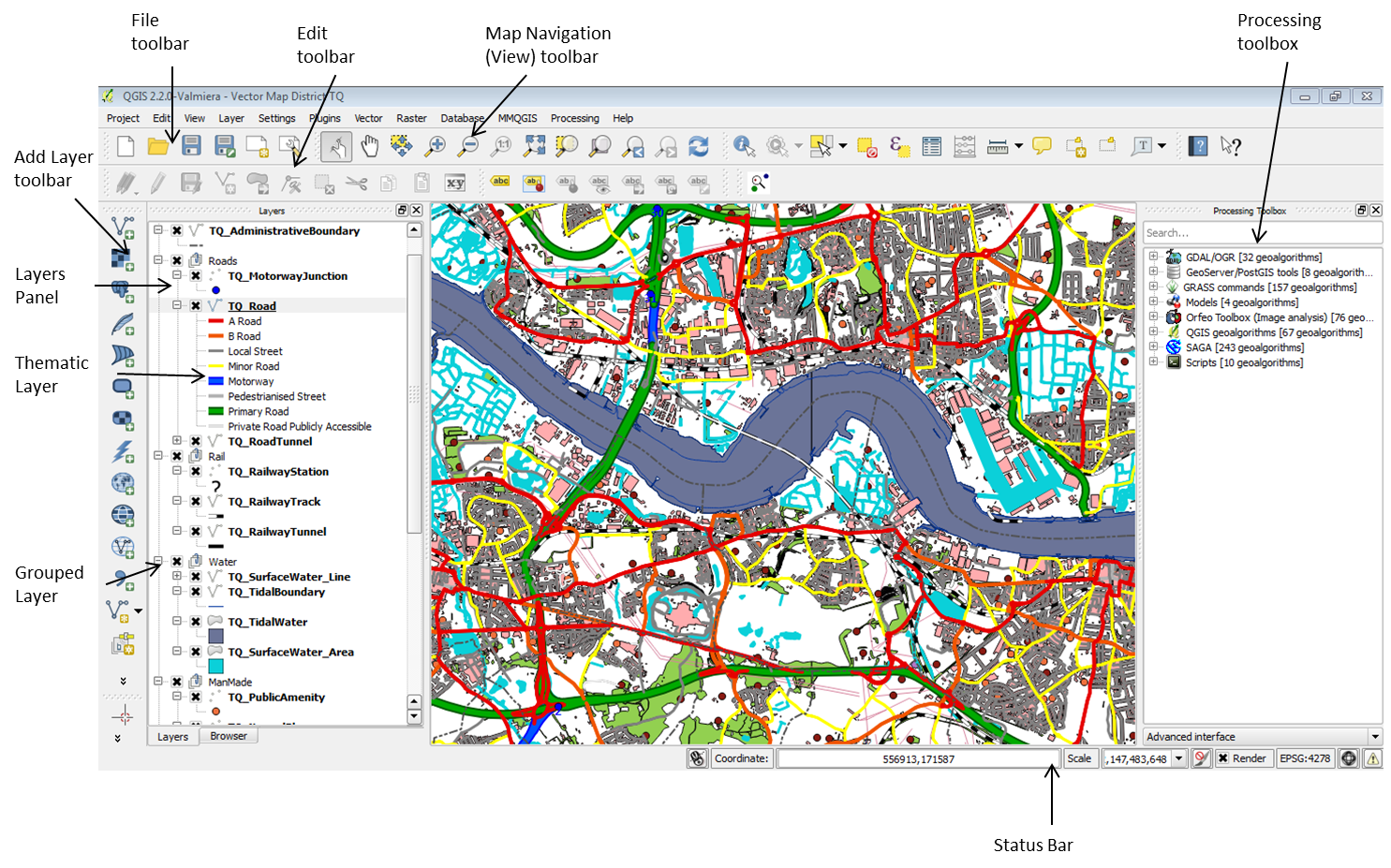Click the Processing Toolbox search field
Screen dimensions: 1391x868
click(x=1263, y=232)
